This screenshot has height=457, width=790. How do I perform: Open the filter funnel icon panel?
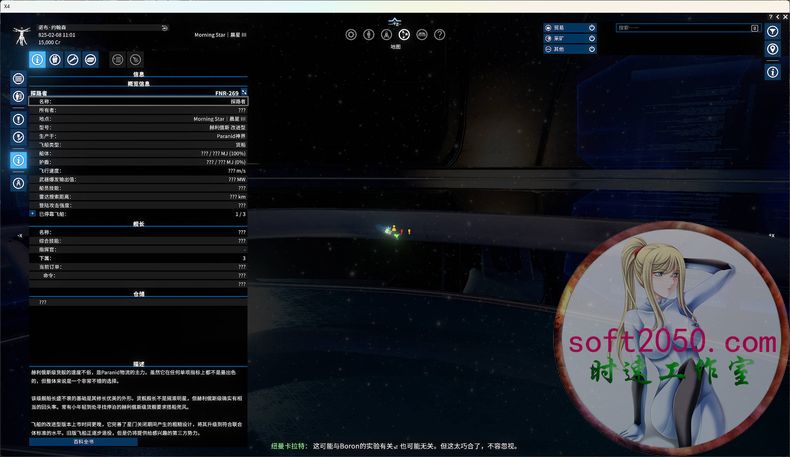tap(773, 30)
